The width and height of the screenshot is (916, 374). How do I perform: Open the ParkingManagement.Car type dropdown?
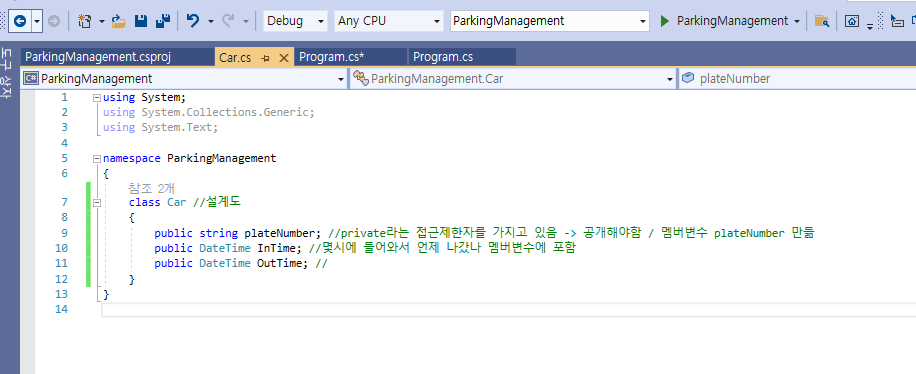(x=513, y=78)
